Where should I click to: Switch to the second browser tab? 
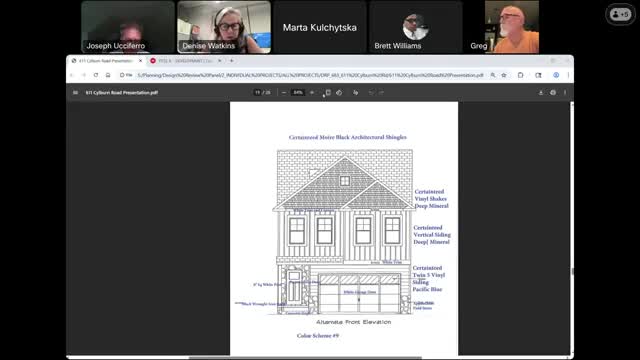(x=186, y=61)
